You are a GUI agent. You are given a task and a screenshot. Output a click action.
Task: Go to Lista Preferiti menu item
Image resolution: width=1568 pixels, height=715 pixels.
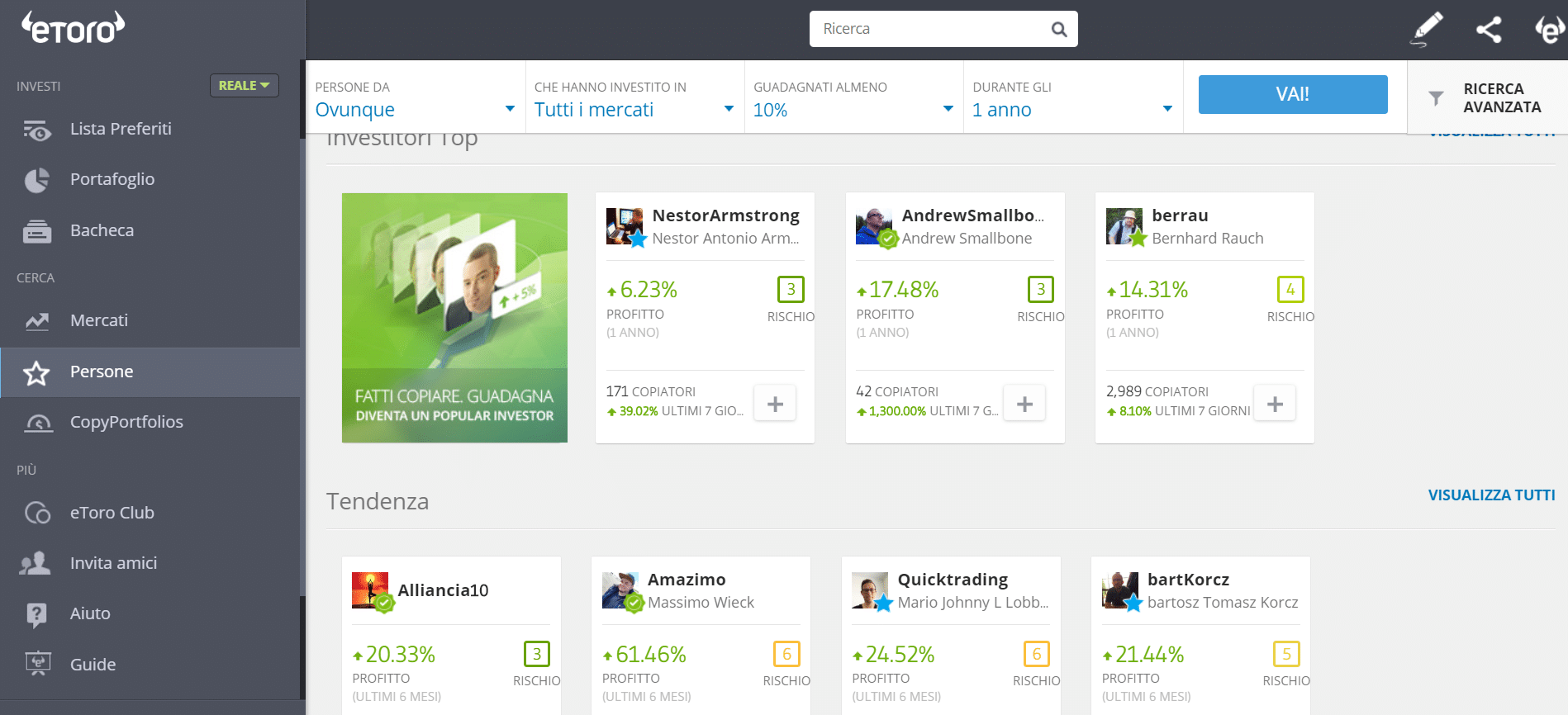tap(121, 129)
